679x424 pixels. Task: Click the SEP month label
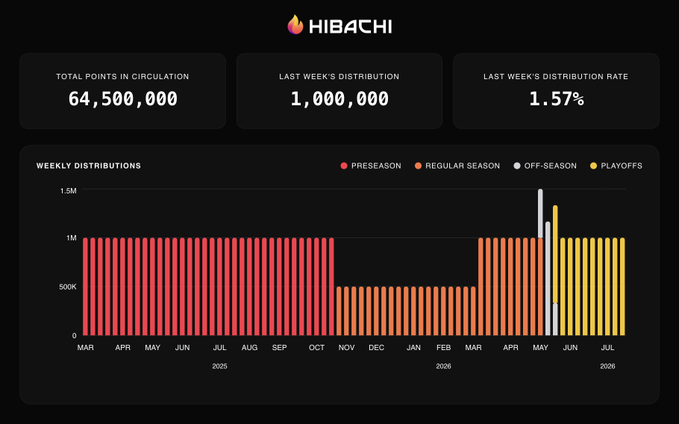[x=279, y=348]
